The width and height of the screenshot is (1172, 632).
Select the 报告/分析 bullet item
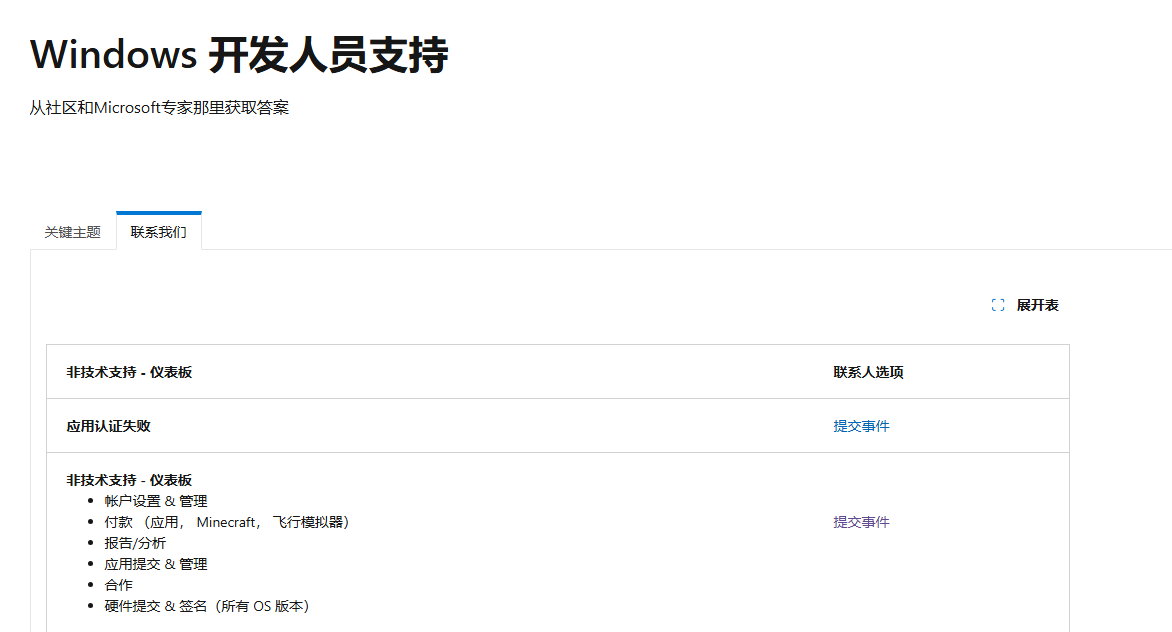tap(135, 543)
